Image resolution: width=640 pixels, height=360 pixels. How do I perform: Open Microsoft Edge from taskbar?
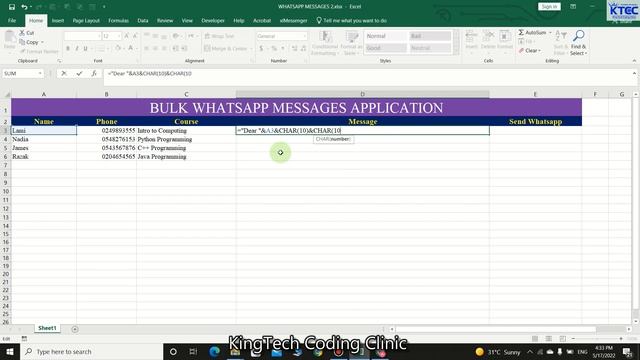click(214, 351)
